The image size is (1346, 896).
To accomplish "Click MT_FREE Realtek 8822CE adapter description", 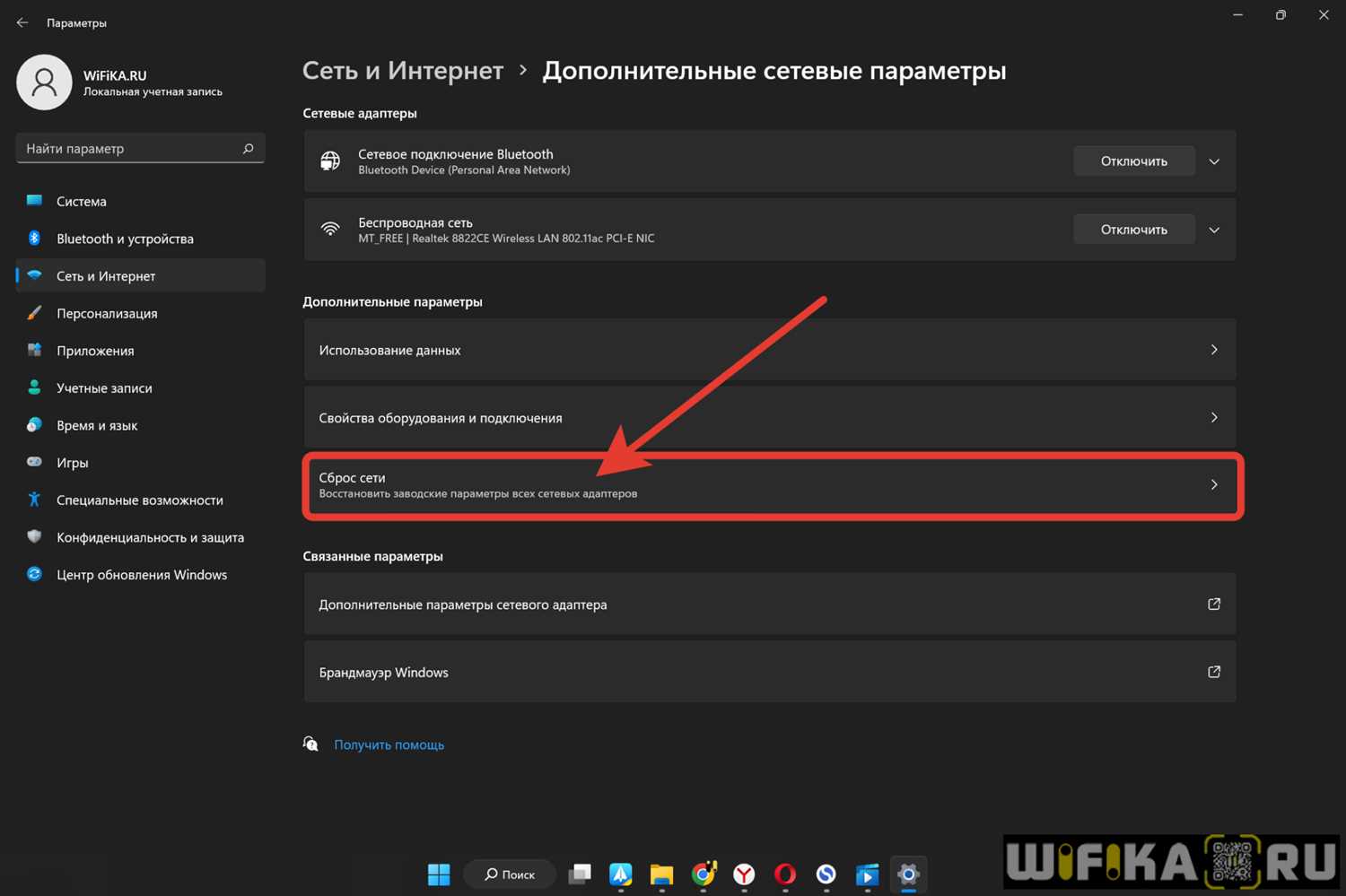I will click(506, 239).
